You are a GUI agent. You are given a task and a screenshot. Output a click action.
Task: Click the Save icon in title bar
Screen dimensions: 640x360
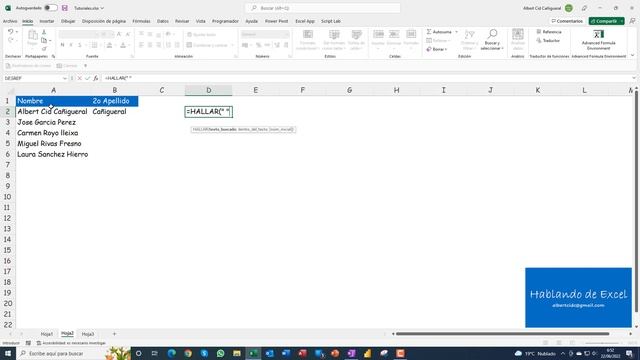tap(64, 8)
